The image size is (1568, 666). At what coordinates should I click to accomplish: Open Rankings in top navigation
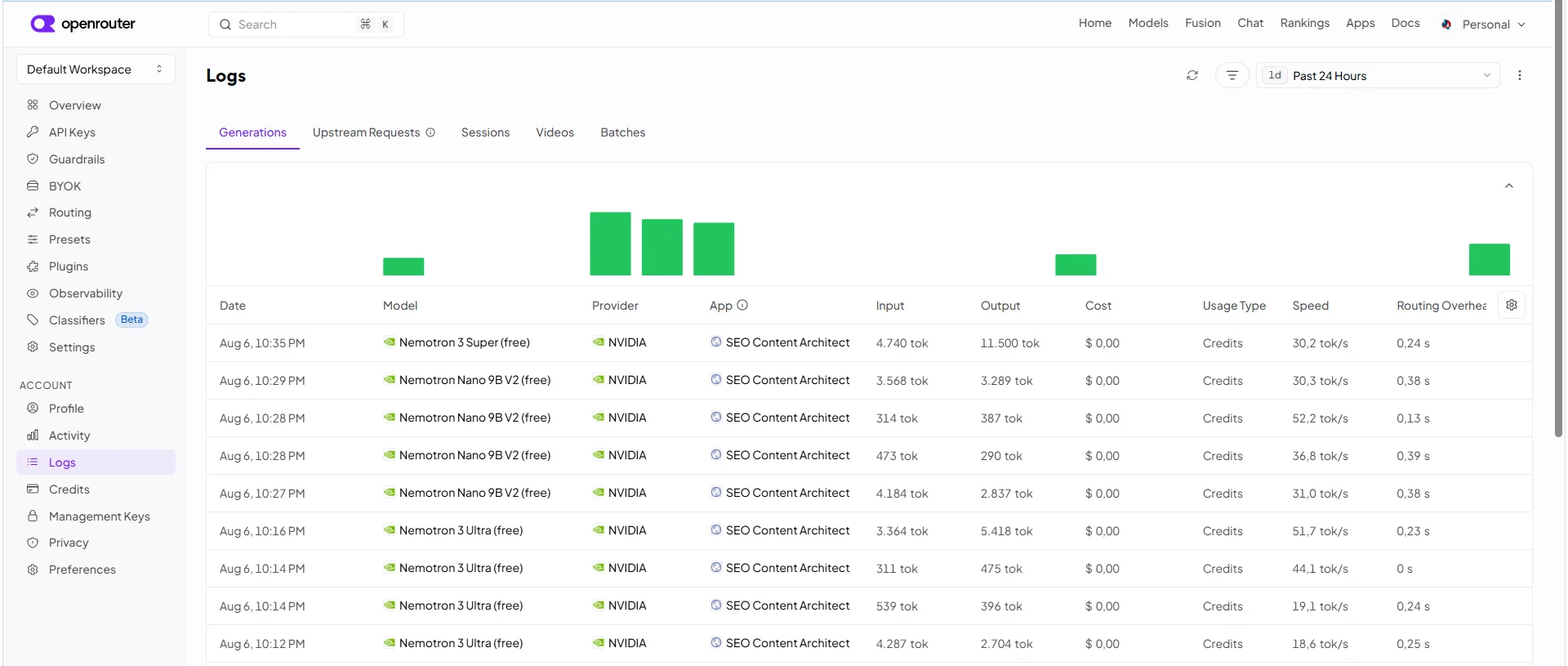pos(1304,23)
